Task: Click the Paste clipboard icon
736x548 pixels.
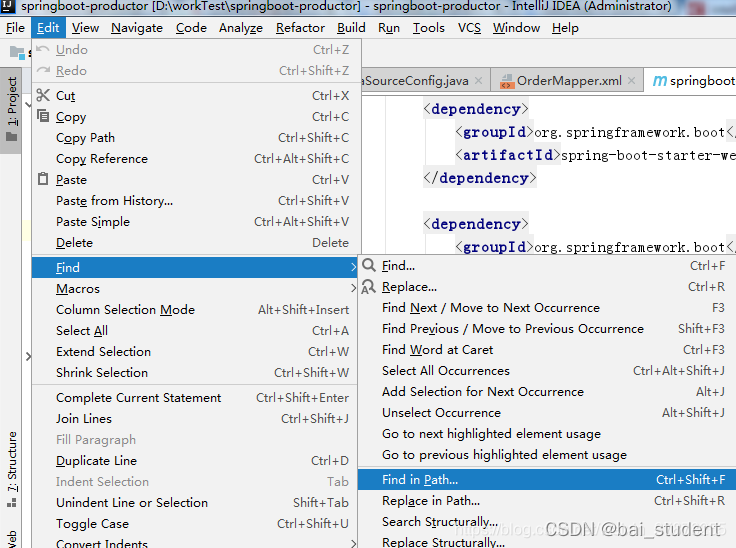Action: pyautogui.click(x=43, y=179)
